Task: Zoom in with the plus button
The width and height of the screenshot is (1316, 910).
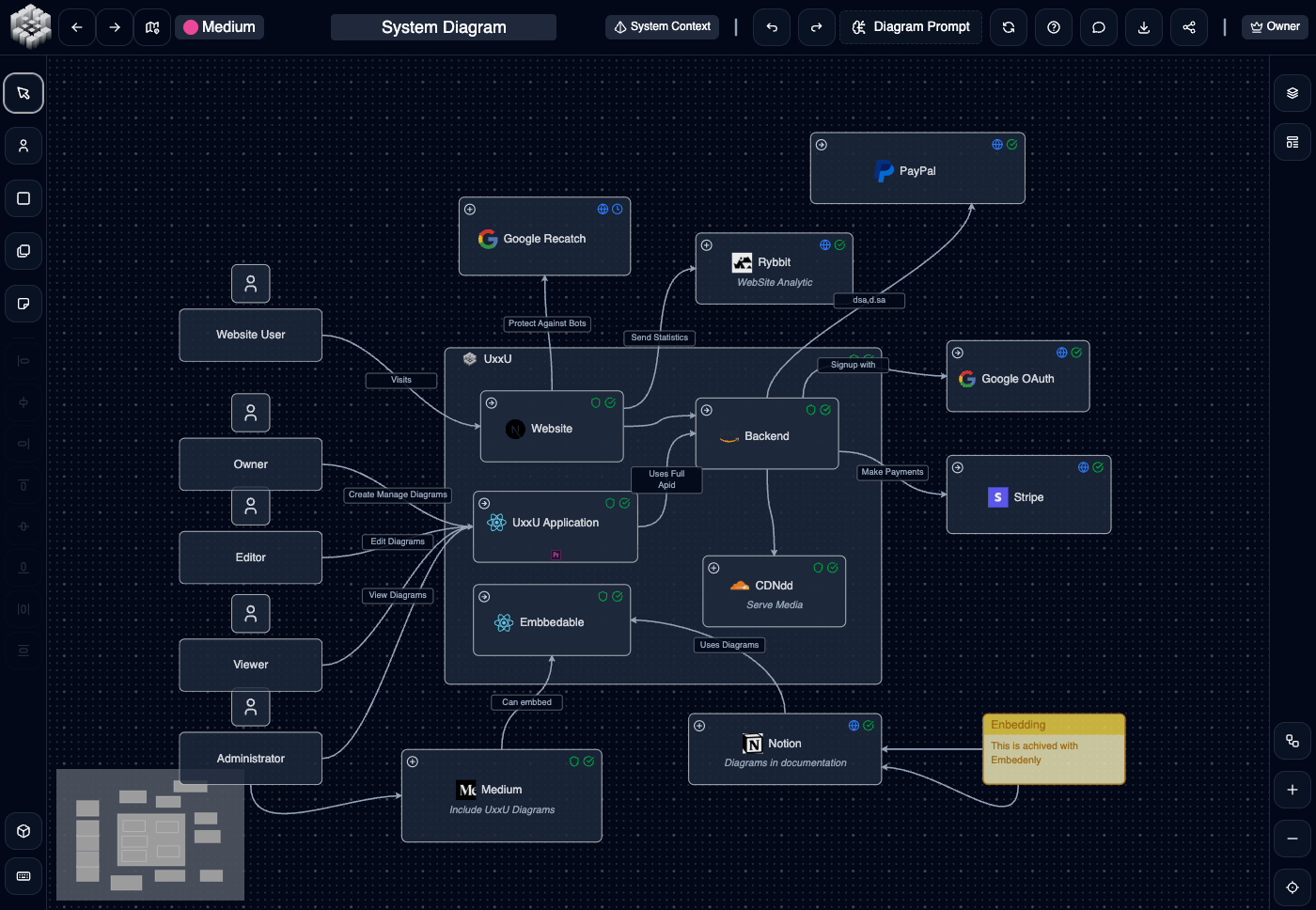Action: coord(1292,790)
